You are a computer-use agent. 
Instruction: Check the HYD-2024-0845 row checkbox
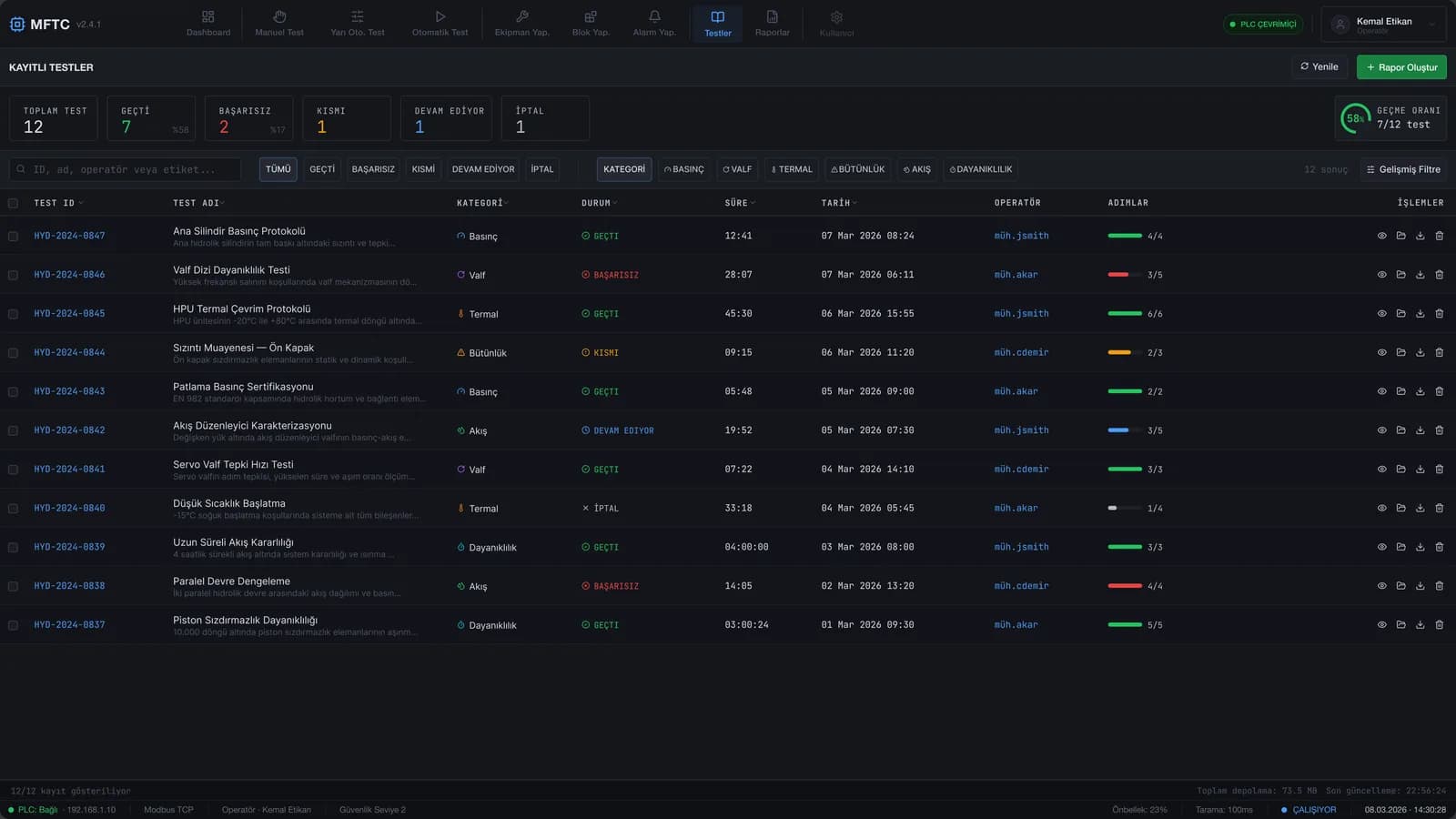(x=13, y=314)
